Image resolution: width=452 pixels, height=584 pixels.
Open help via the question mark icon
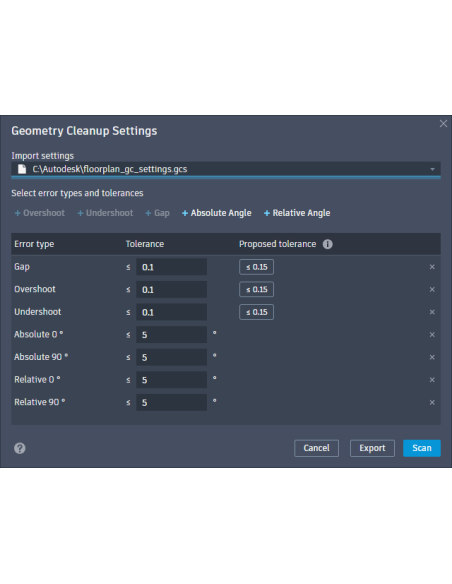pyautogui.click(x=20, y=448)
